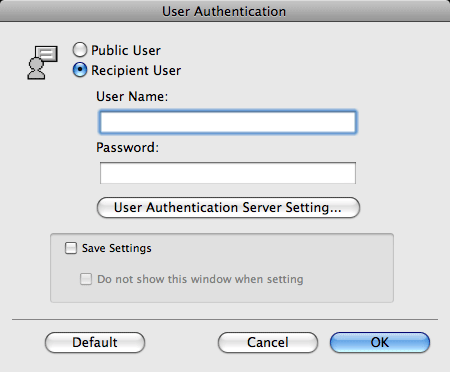This screenshot has height=372, width=450.
Task: Click the speech bubble part of user icon
Action: [47, 53]
